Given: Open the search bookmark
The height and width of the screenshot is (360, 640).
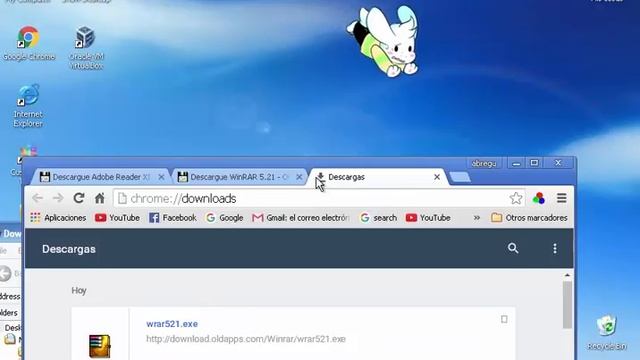Looking at the screenshot, I should pyautogui.click(x=378, y=218).
